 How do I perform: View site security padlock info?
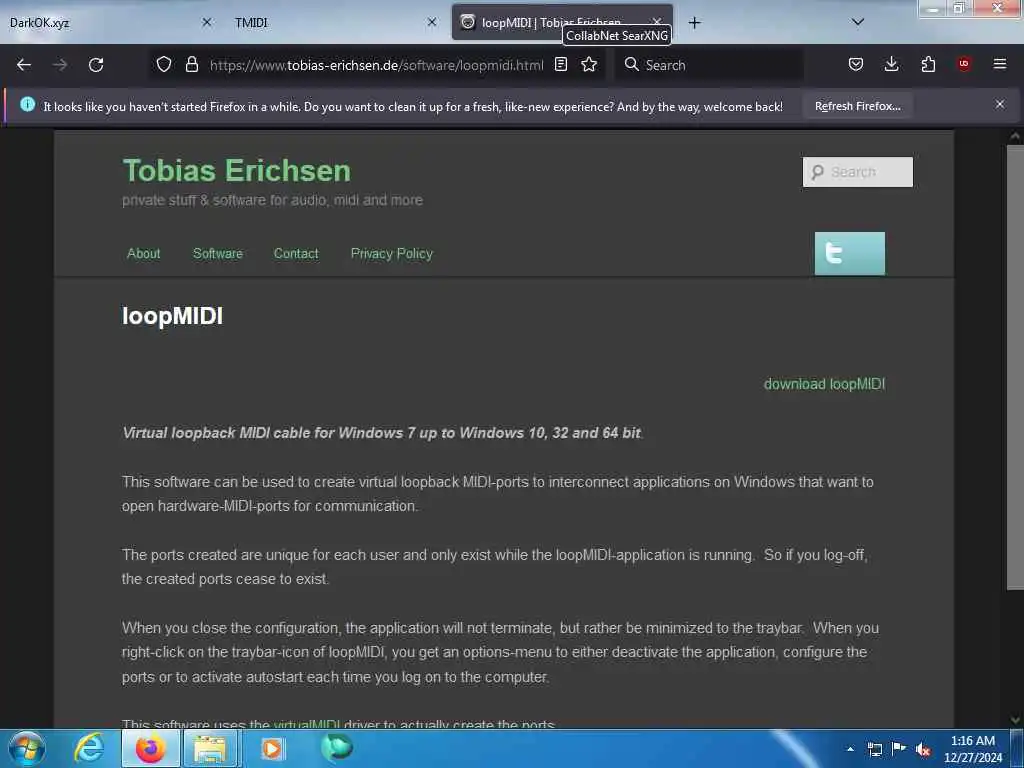tap(191, 64)
